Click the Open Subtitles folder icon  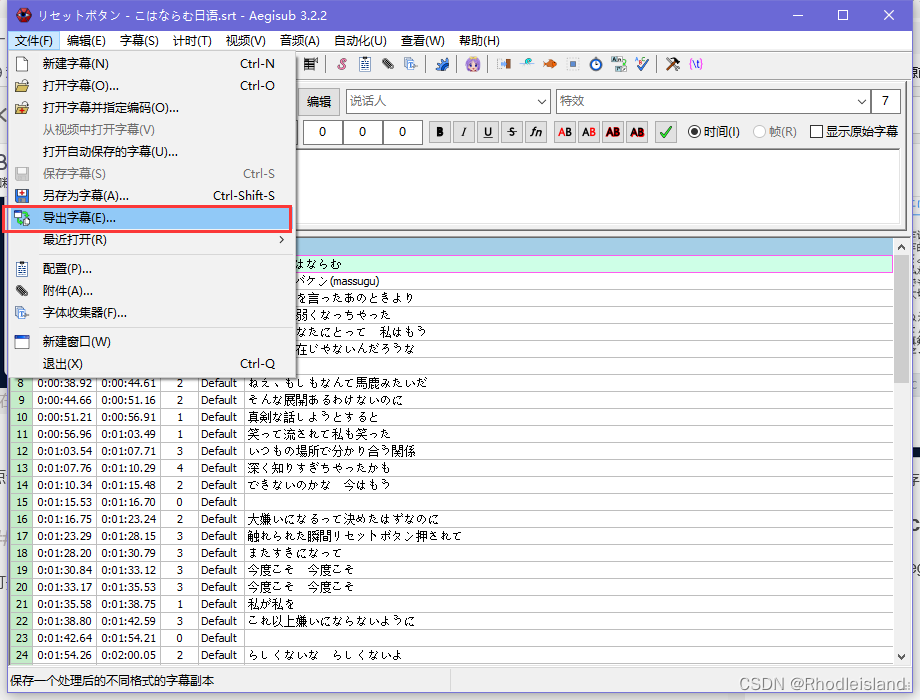tap(22, 86)
